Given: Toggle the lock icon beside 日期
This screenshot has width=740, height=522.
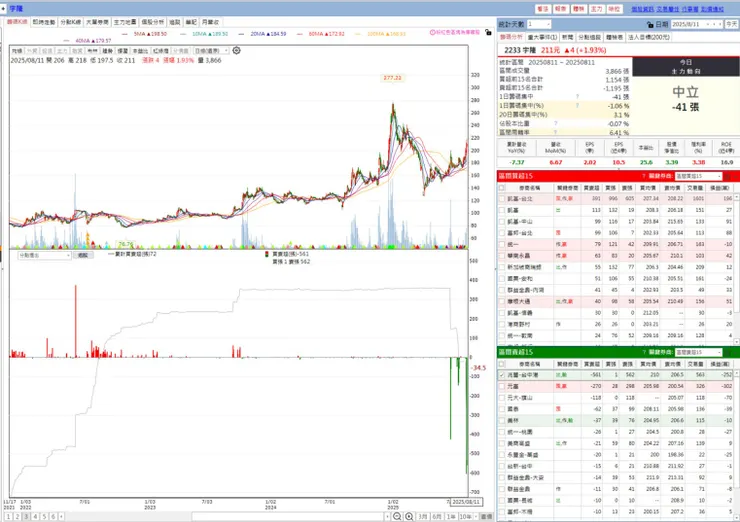Looking at the screenshot, I should tap(650, 24).
